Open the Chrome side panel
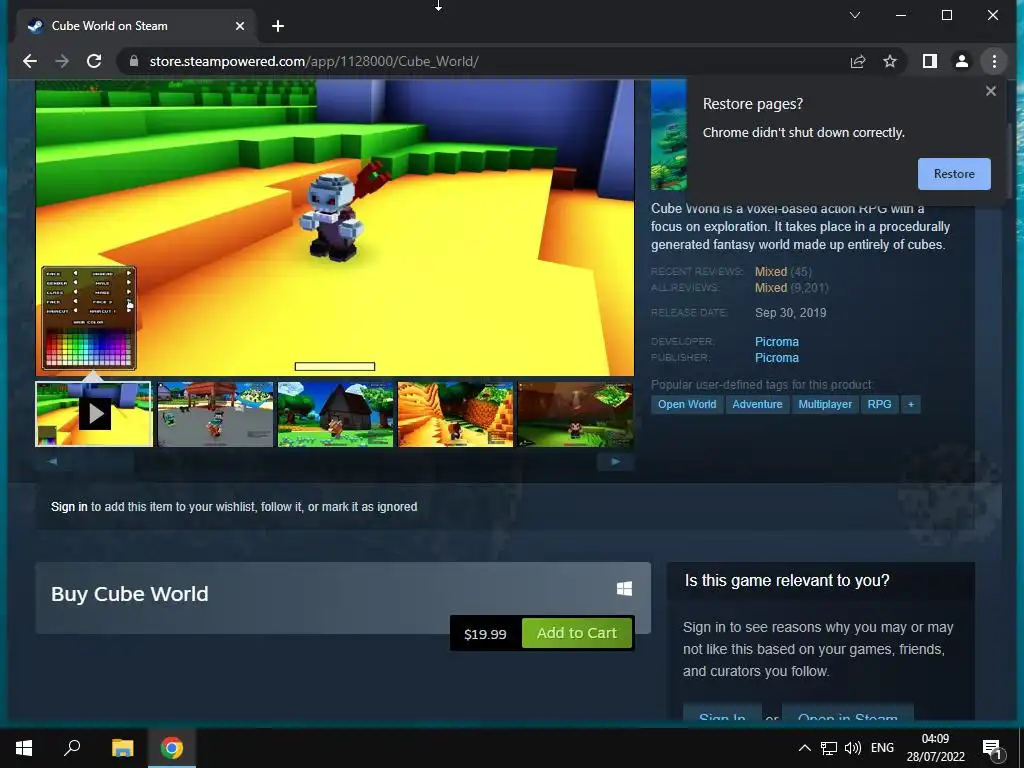The image size is (1024, 768). point(929,61)
